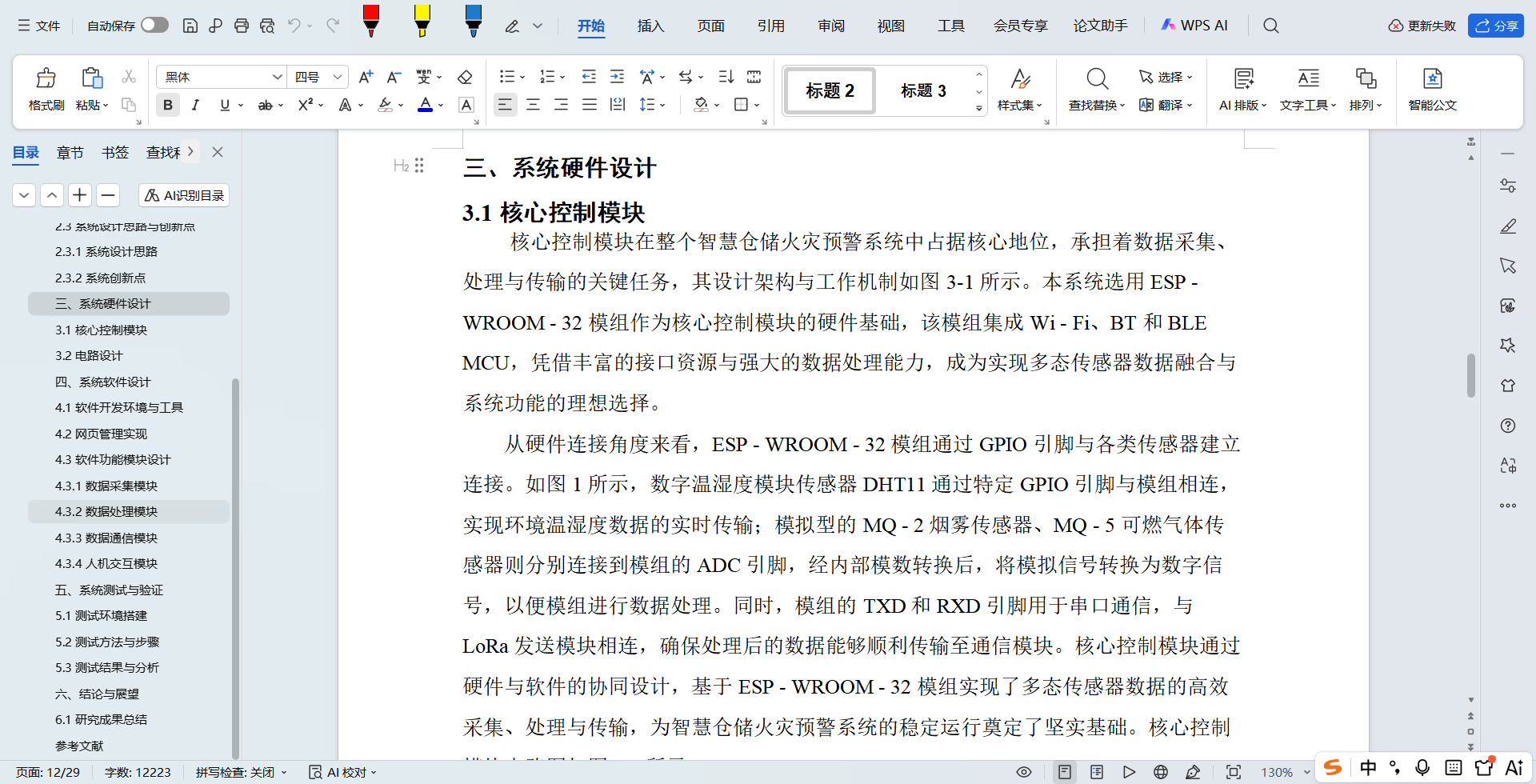Select the yellow highlighter pen
This screenshot has height=784, width=1536.
422,21
